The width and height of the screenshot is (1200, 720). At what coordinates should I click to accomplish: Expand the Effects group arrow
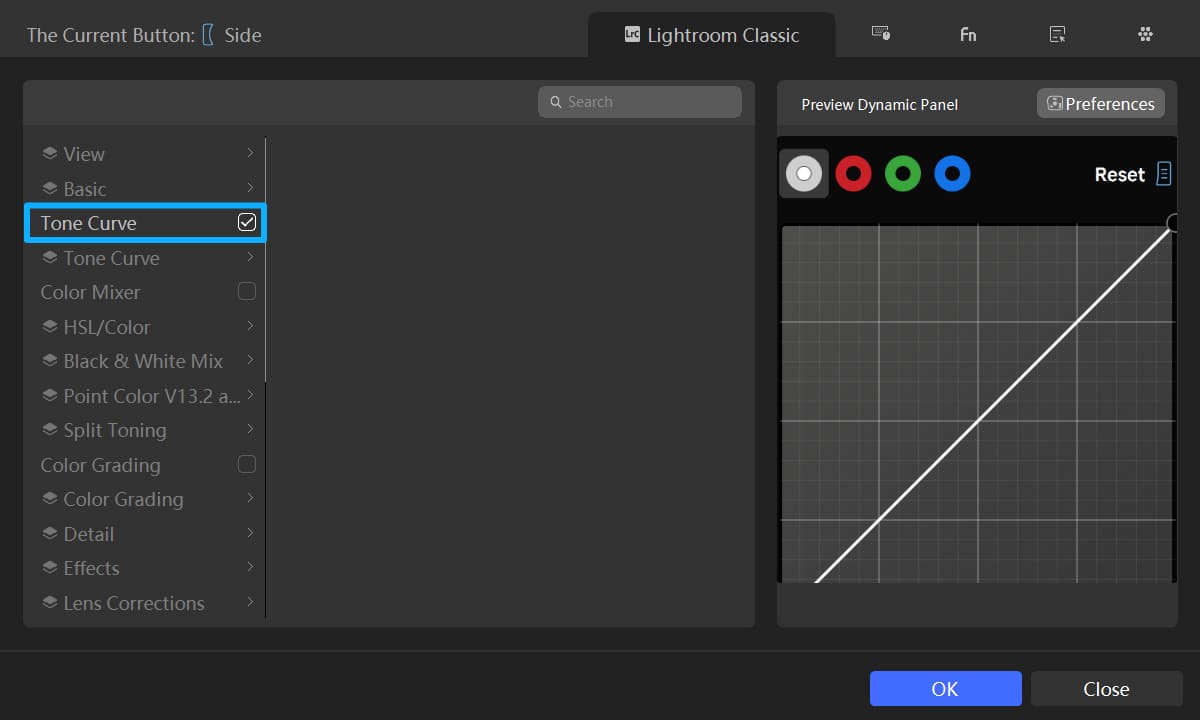(x=249, y=567)
